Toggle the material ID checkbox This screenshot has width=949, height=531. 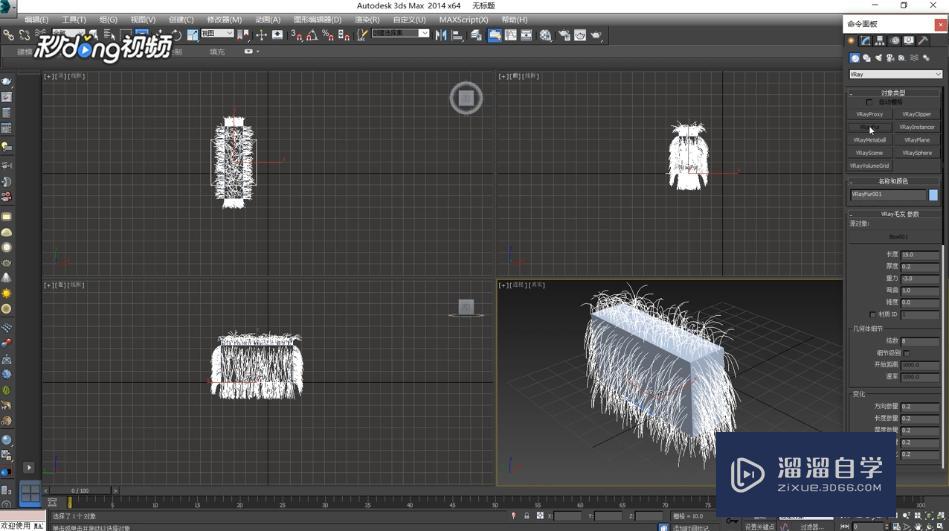[x=872, y=314]
